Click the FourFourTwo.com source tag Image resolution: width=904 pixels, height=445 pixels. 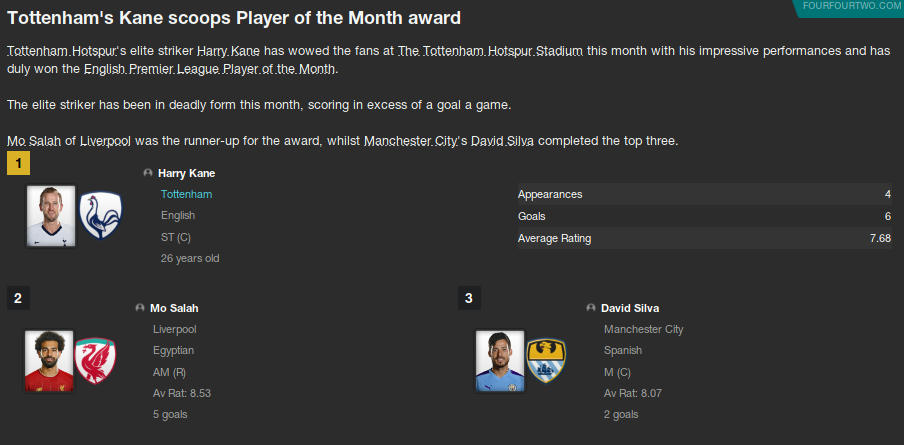click(x=851, y=6)
